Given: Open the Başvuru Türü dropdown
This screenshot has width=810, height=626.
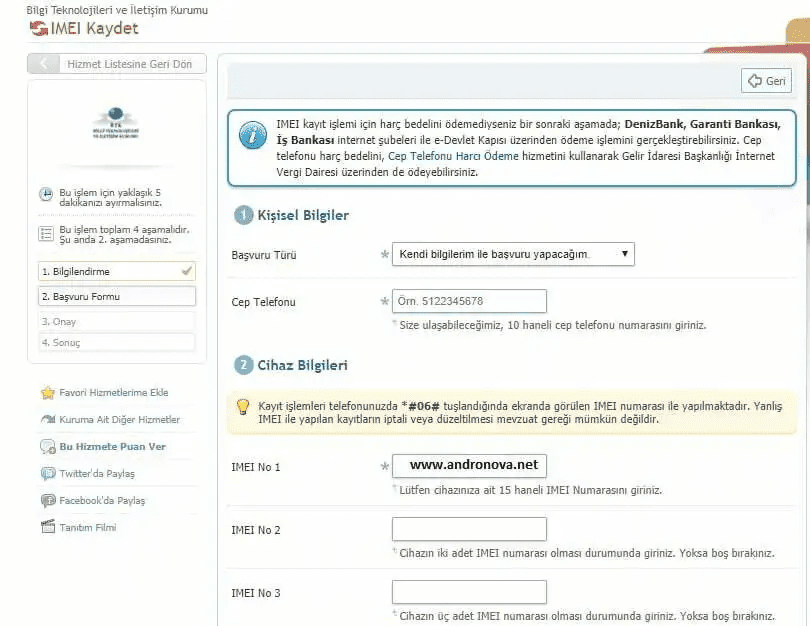Looking at the screenshot, I should (x=513, y=254).
